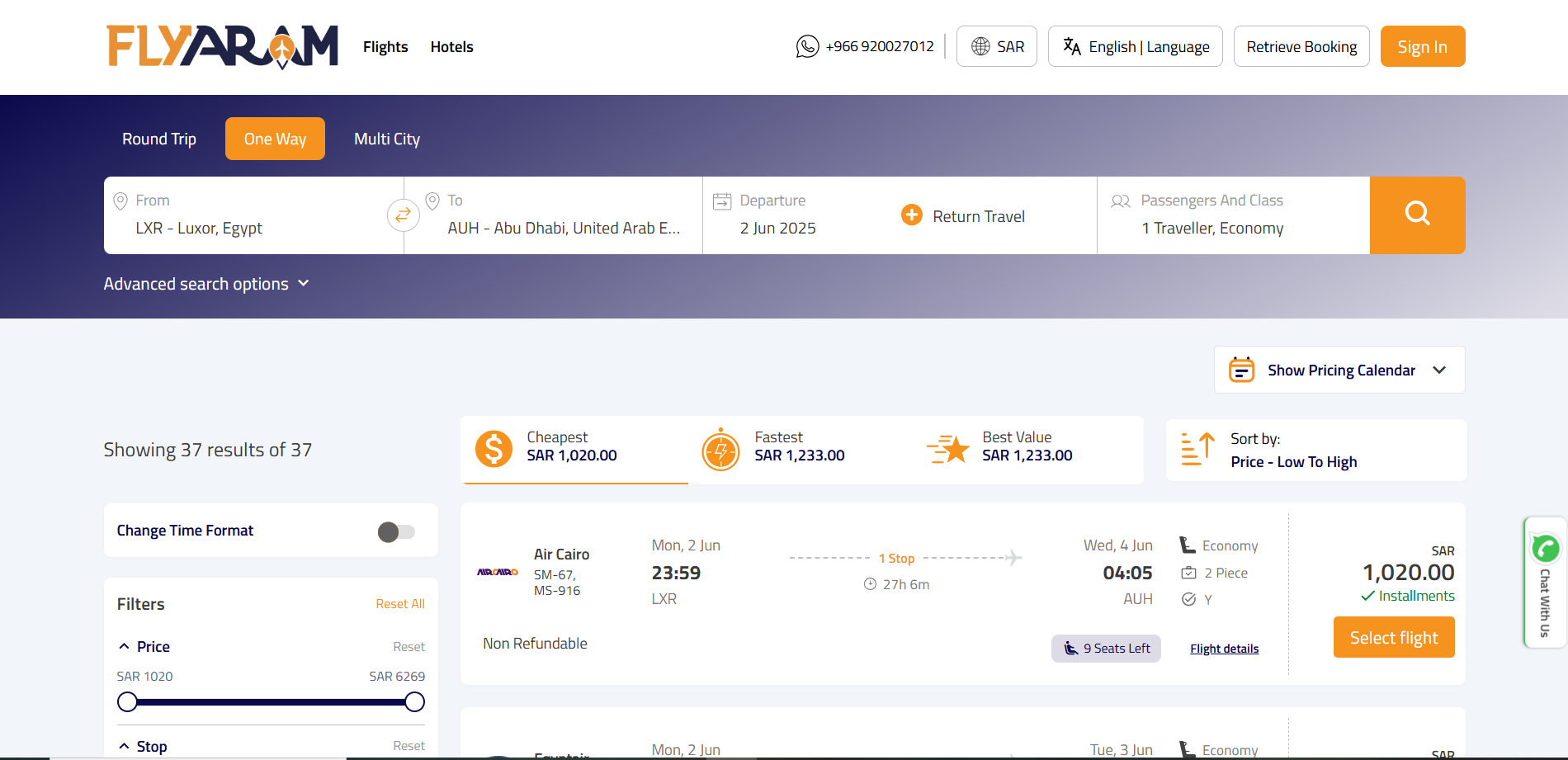1568x760 pixels.
Task: Select the Multi City trip type
Action: point(387,139)
